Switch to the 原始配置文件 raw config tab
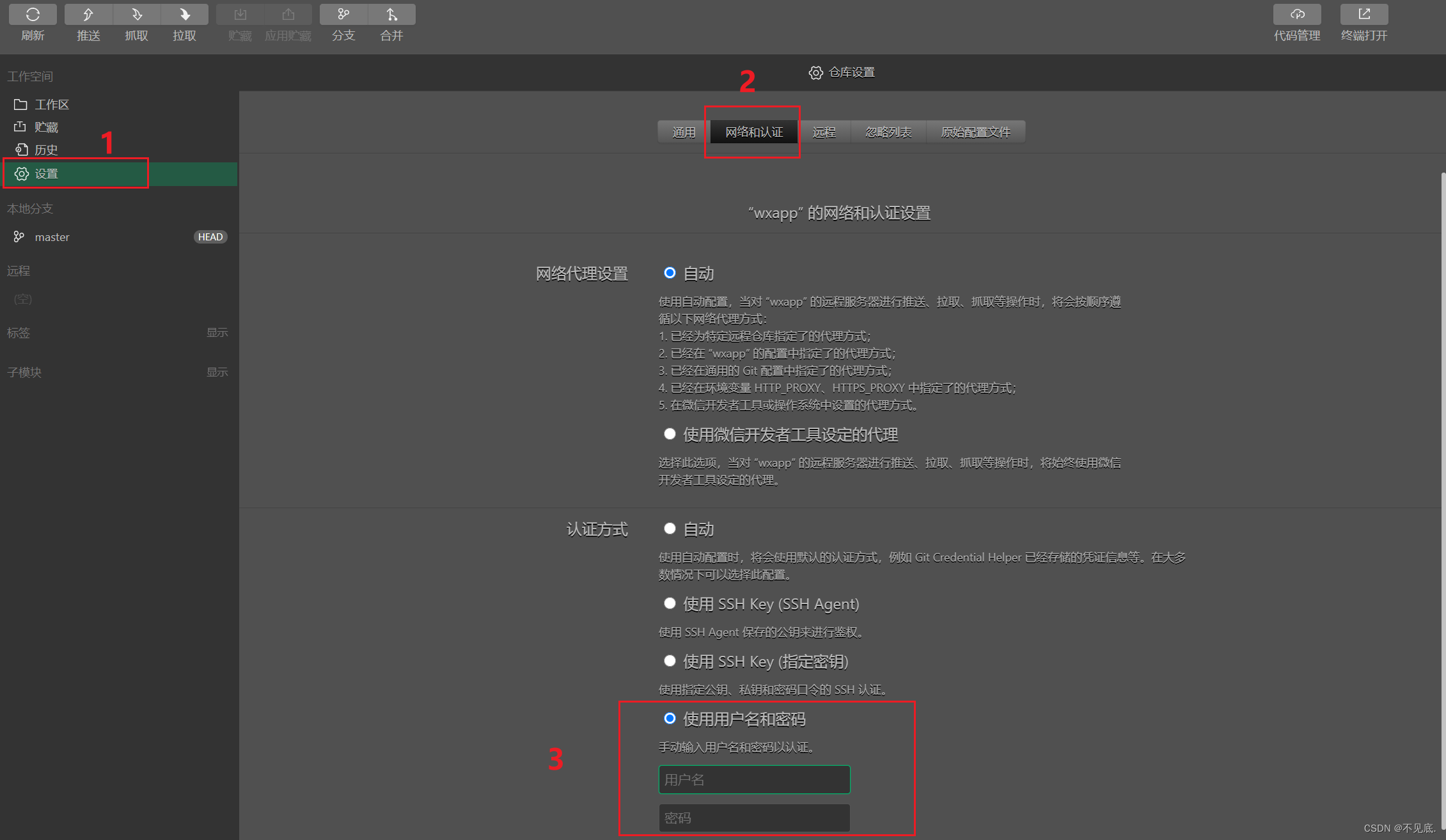The height and width of the screenshot is (840, 1446). pos(976,132)
